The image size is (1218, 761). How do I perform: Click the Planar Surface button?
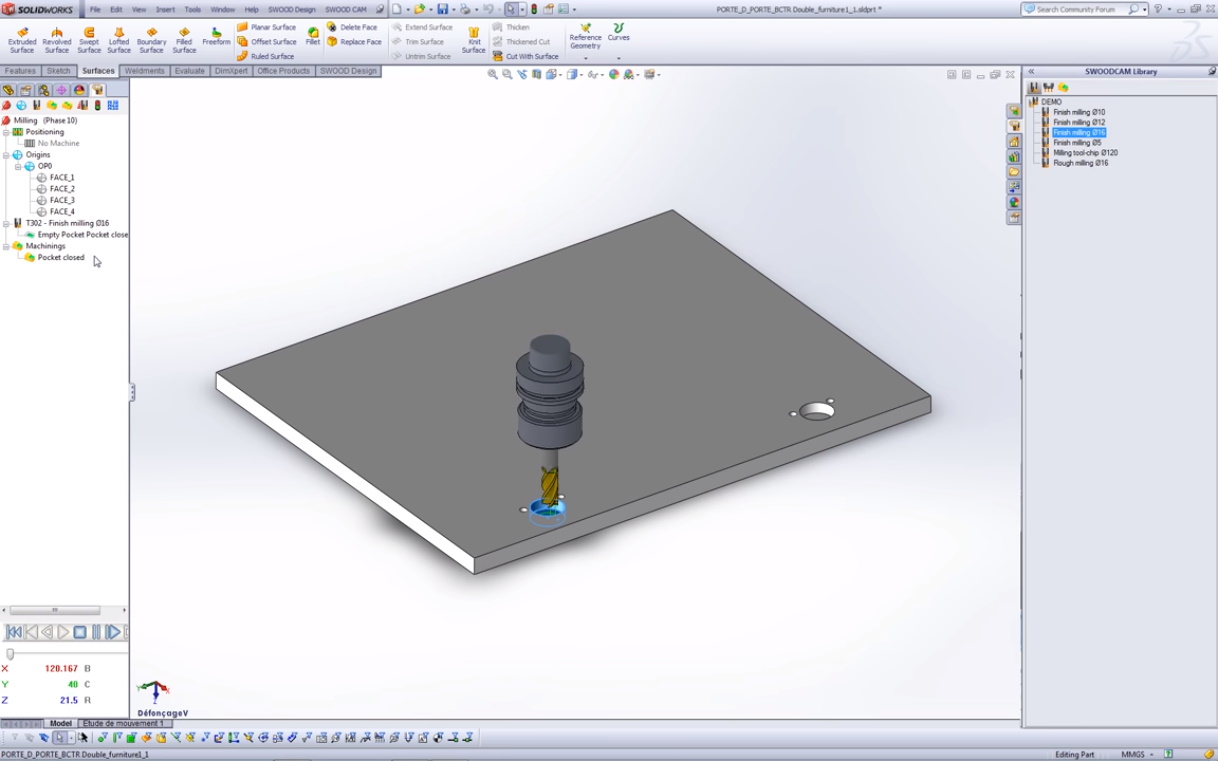(x=266, y=27)
